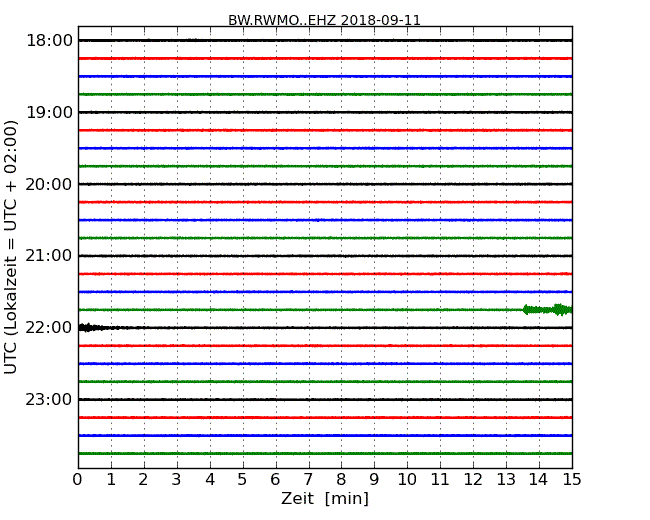Click the 22:00 time label
The image size is (650, 520).
click(49, 328)
